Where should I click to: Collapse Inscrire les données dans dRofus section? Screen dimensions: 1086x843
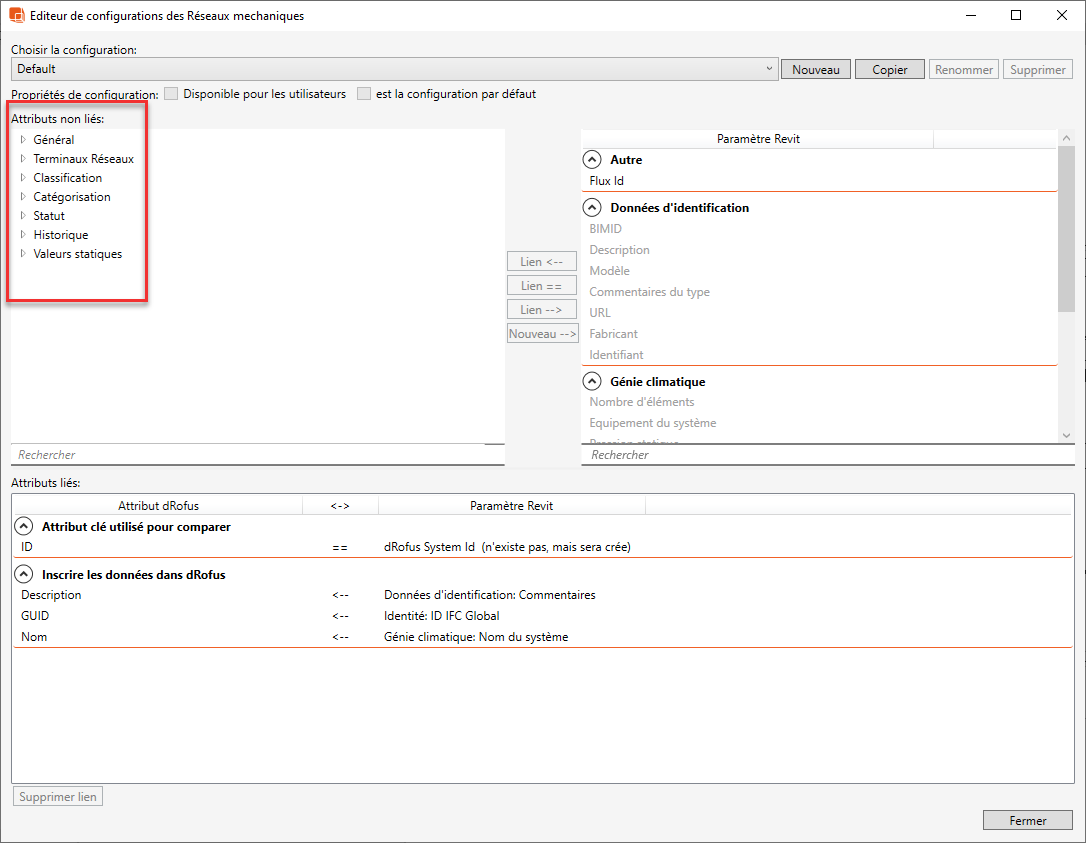(x=23, y=575)
